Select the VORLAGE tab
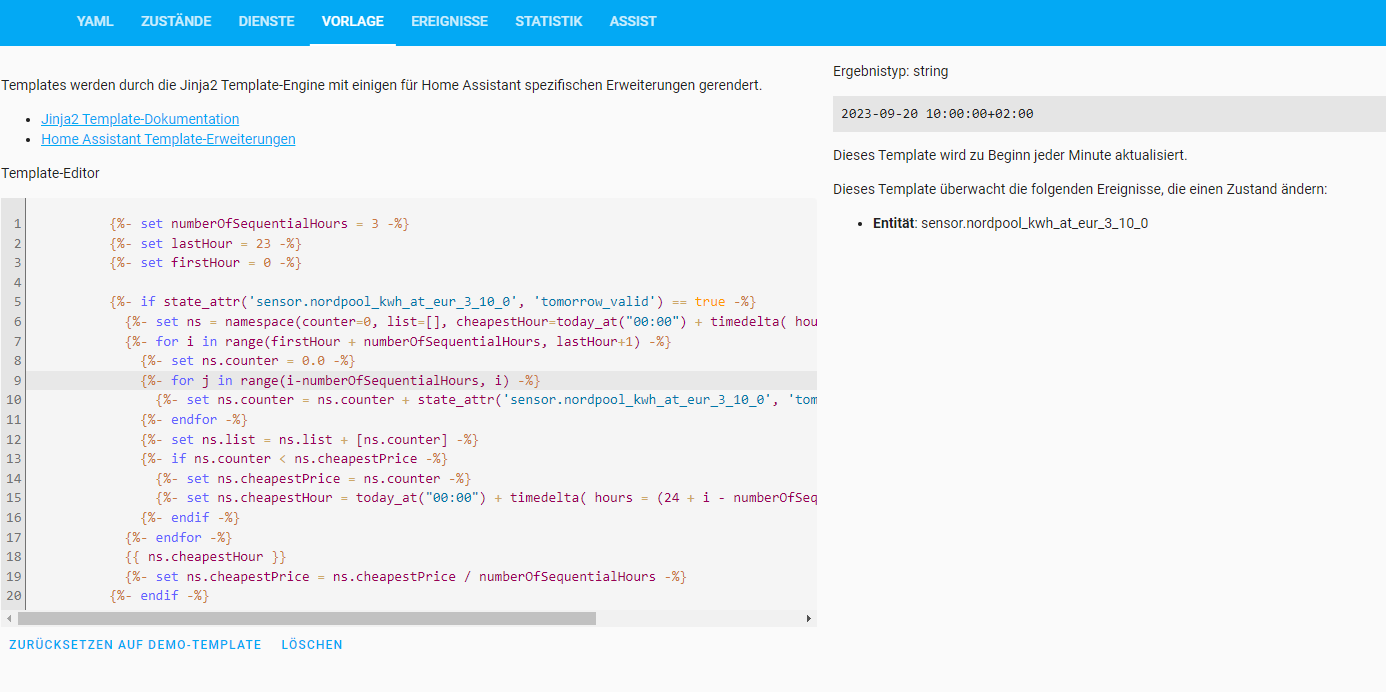The width and height of the screenshot is (1386, 692). pos(353,21)
